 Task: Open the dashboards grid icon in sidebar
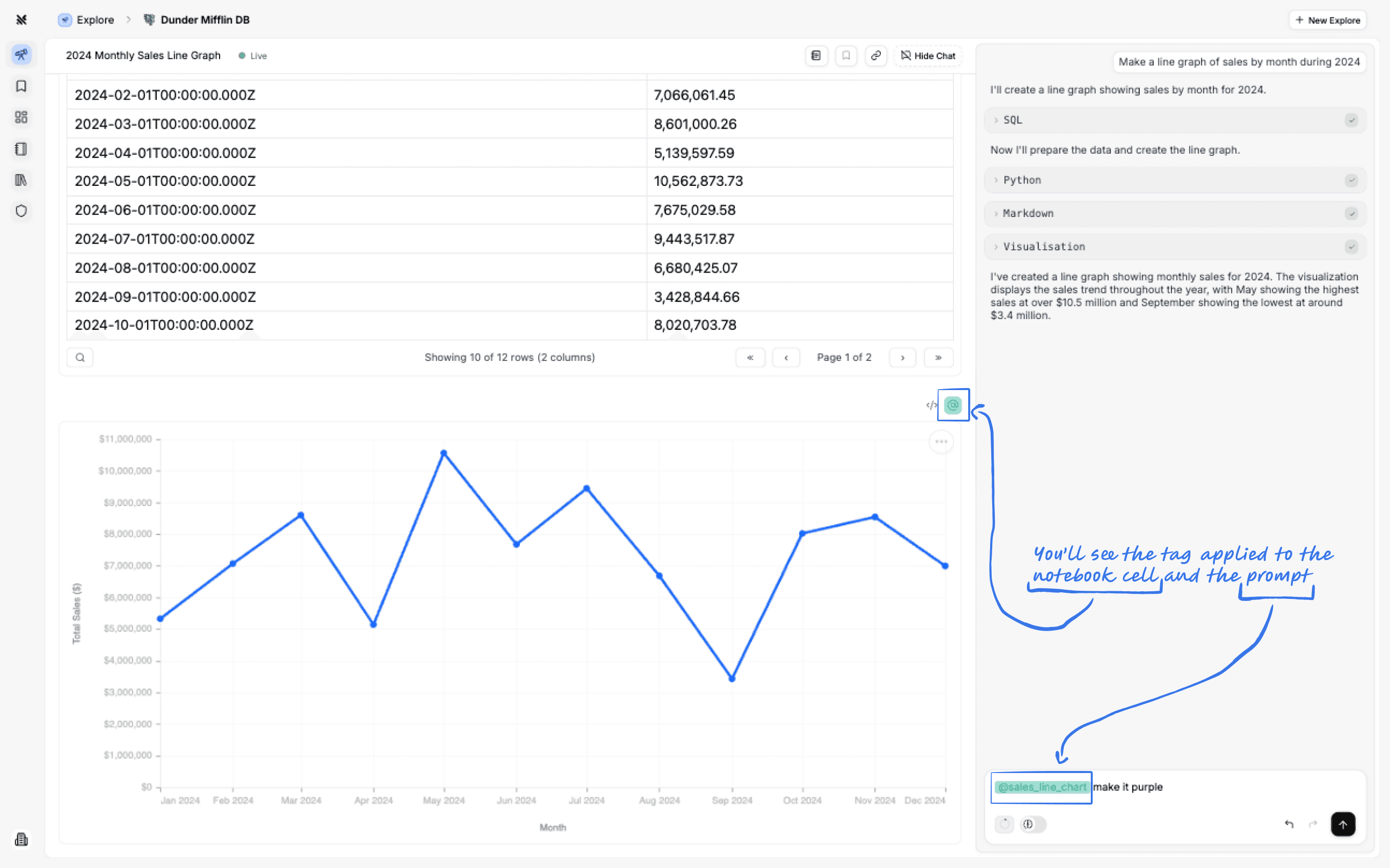(x=21, y=117)
